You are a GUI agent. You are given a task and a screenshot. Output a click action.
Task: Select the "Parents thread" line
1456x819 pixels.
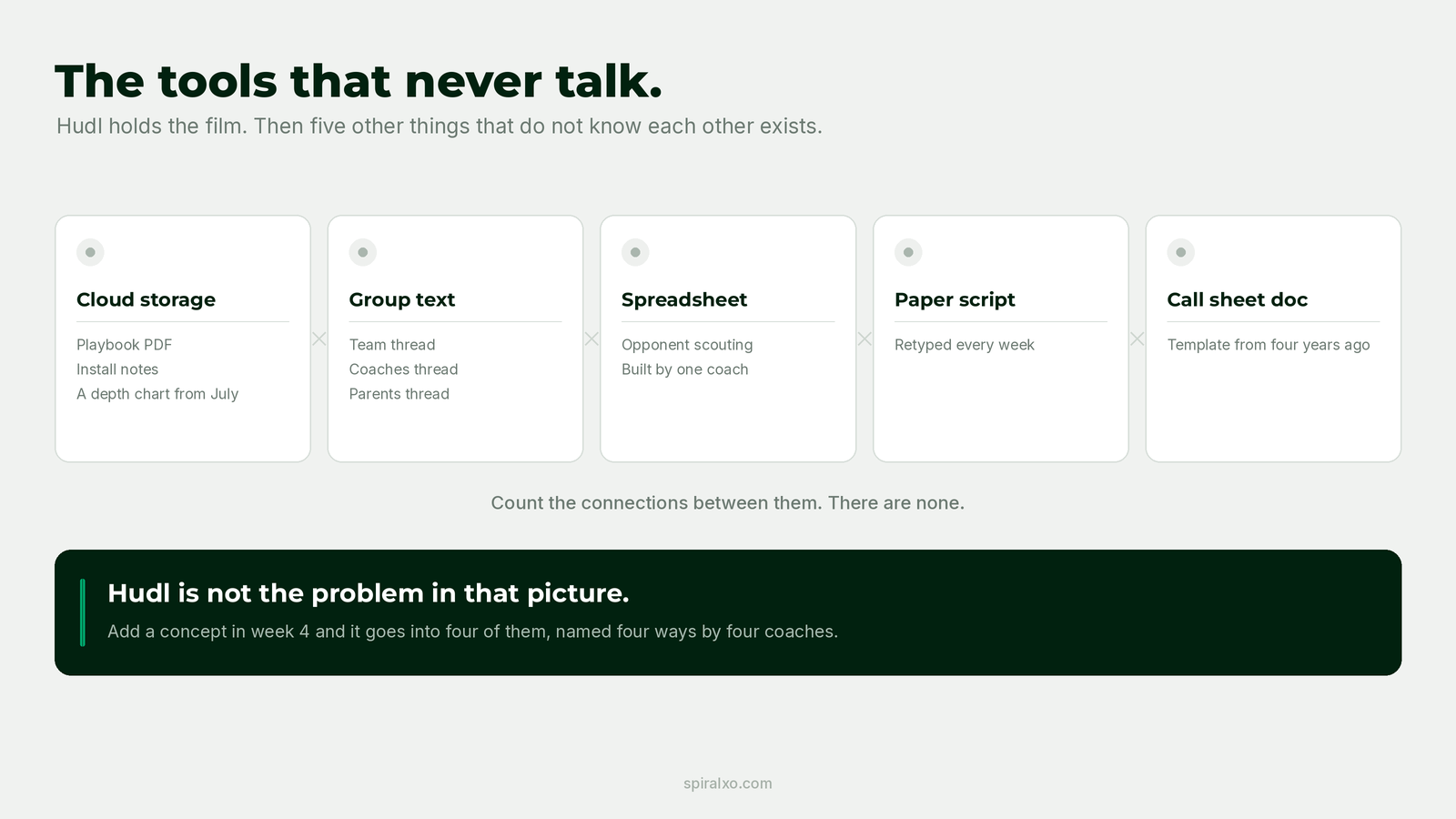[399, 394]
